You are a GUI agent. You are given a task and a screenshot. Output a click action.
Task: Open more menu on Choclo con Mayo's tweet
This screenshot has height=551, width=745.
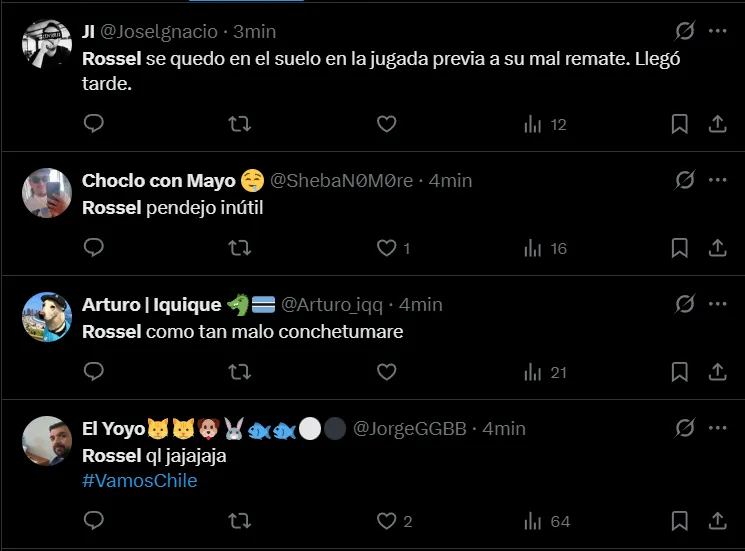pos(717,180)
